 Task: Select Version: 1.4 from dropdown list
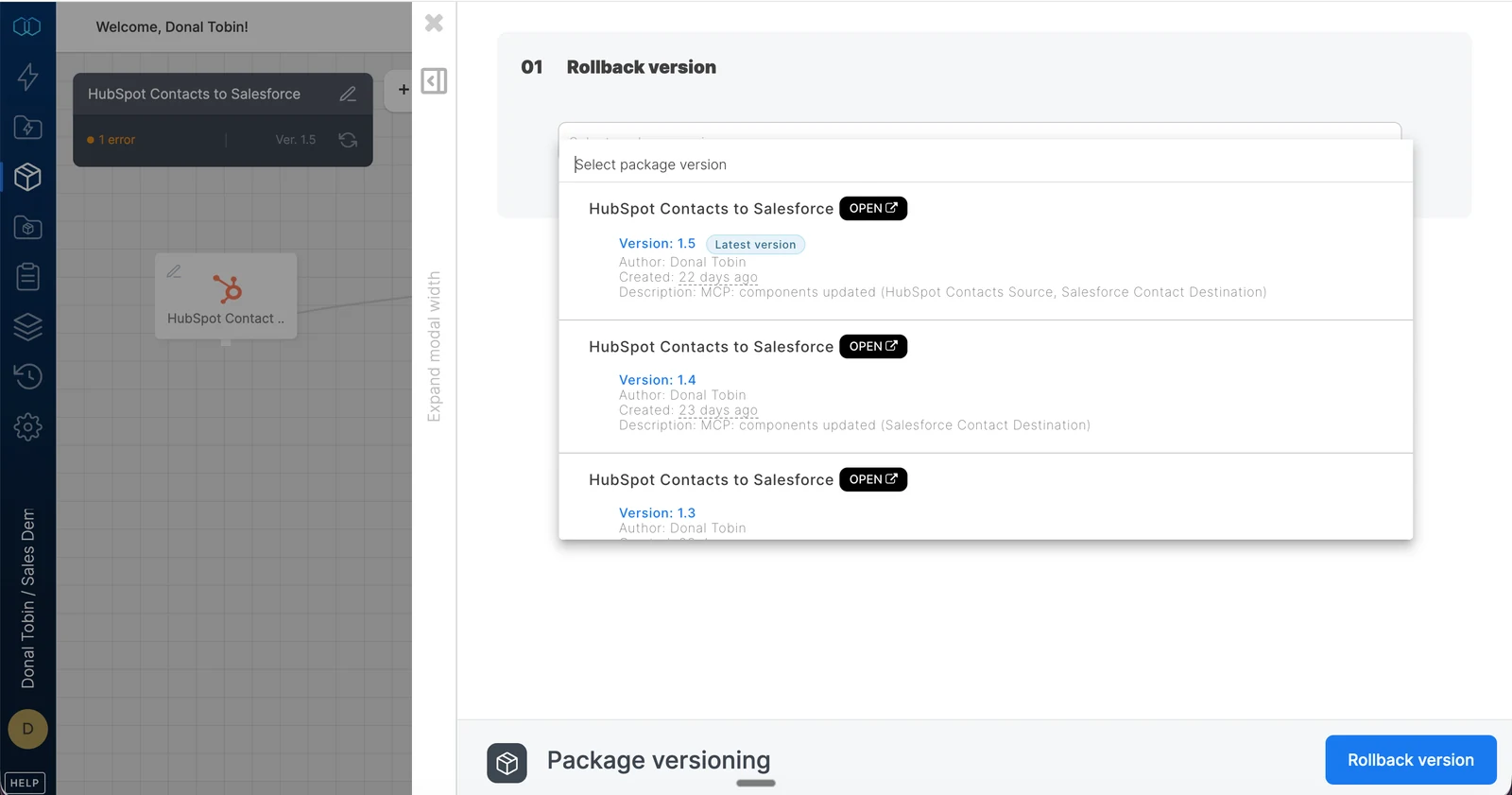click(657, 380)
